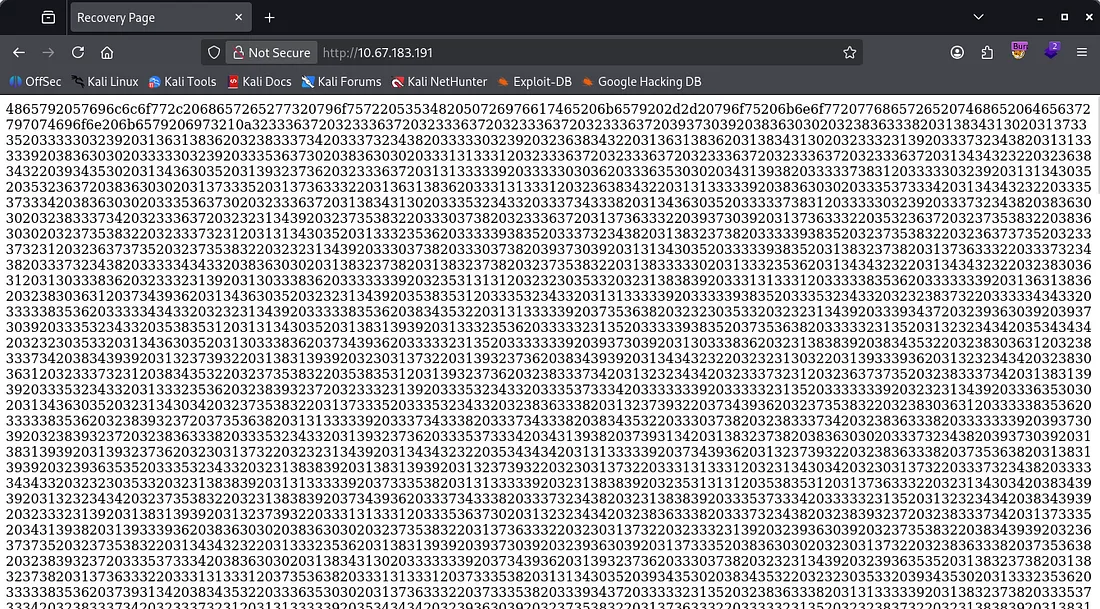This screenshot has height=609, width=1100.
Task: Click the back navigation arrow
Action: [x=19, y=53]
